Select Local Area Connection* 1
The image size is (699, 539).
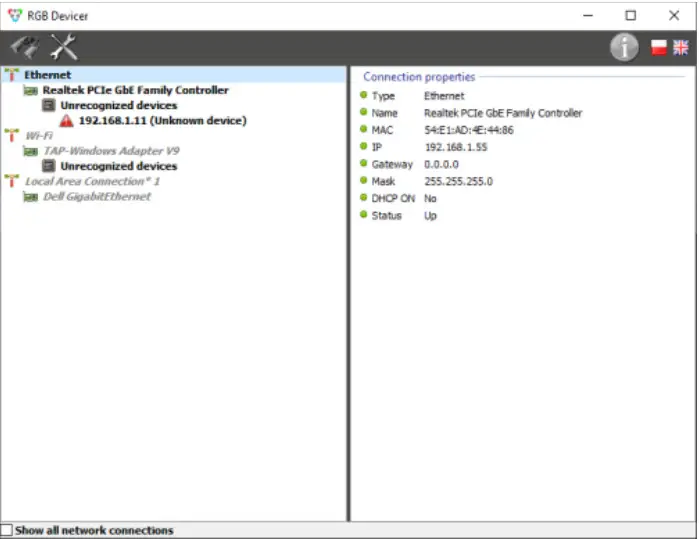[x=92, y=181]
